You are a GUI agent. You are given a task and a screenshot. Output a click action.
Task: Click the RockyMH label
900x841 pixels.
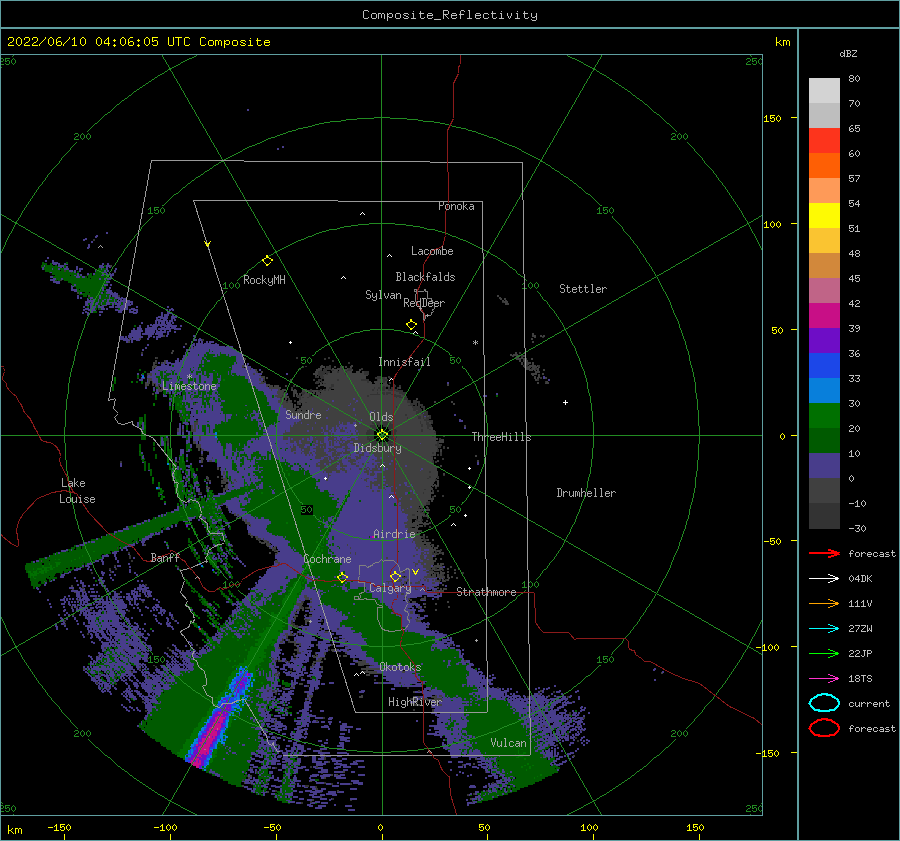(x=264, y=280)
